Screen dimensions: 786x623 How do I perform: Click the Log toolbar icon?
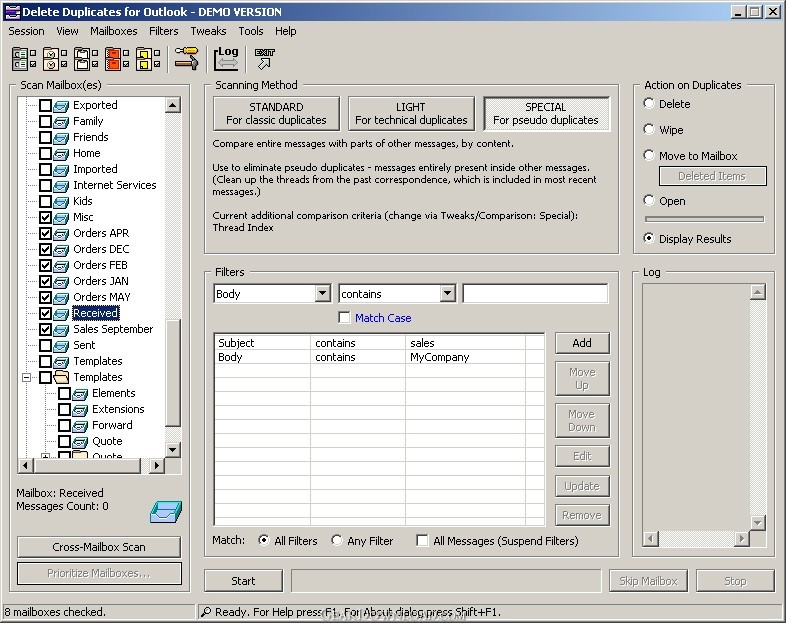(x=227, y=59)
